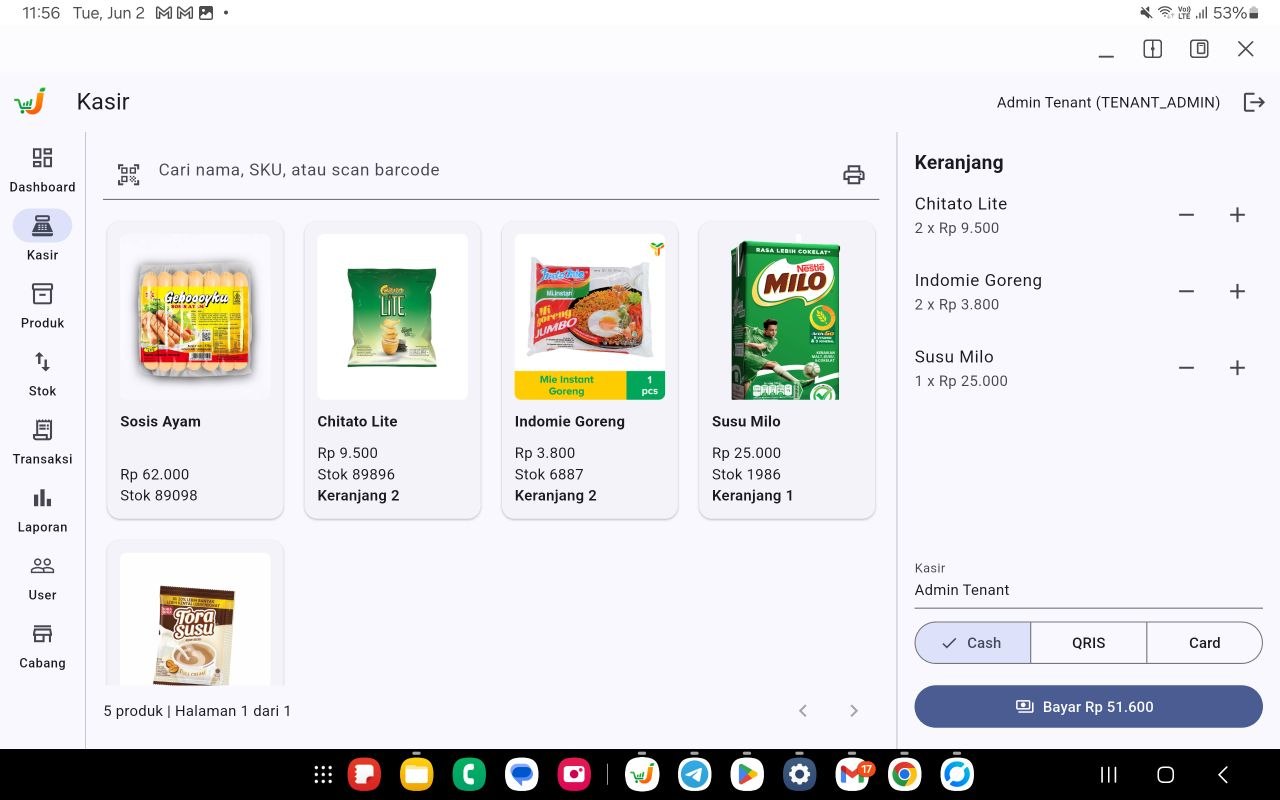
Task: Click the Keranjang cart heading
Action: point(959,163)
